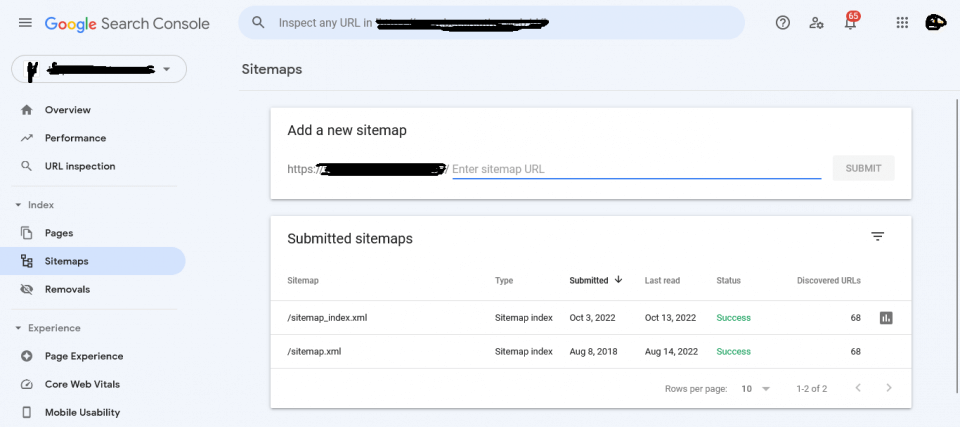Sort by the Sitemap column header
960x427 pixels.
coord(303,281)
